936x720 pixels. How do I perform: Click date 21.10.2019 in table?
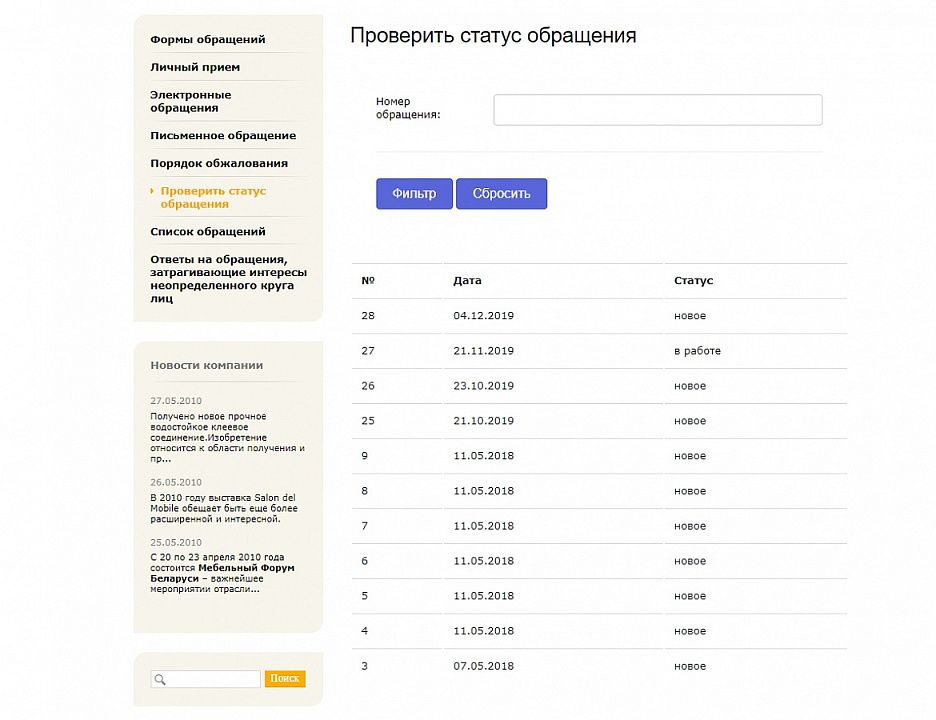pos(484,421)
